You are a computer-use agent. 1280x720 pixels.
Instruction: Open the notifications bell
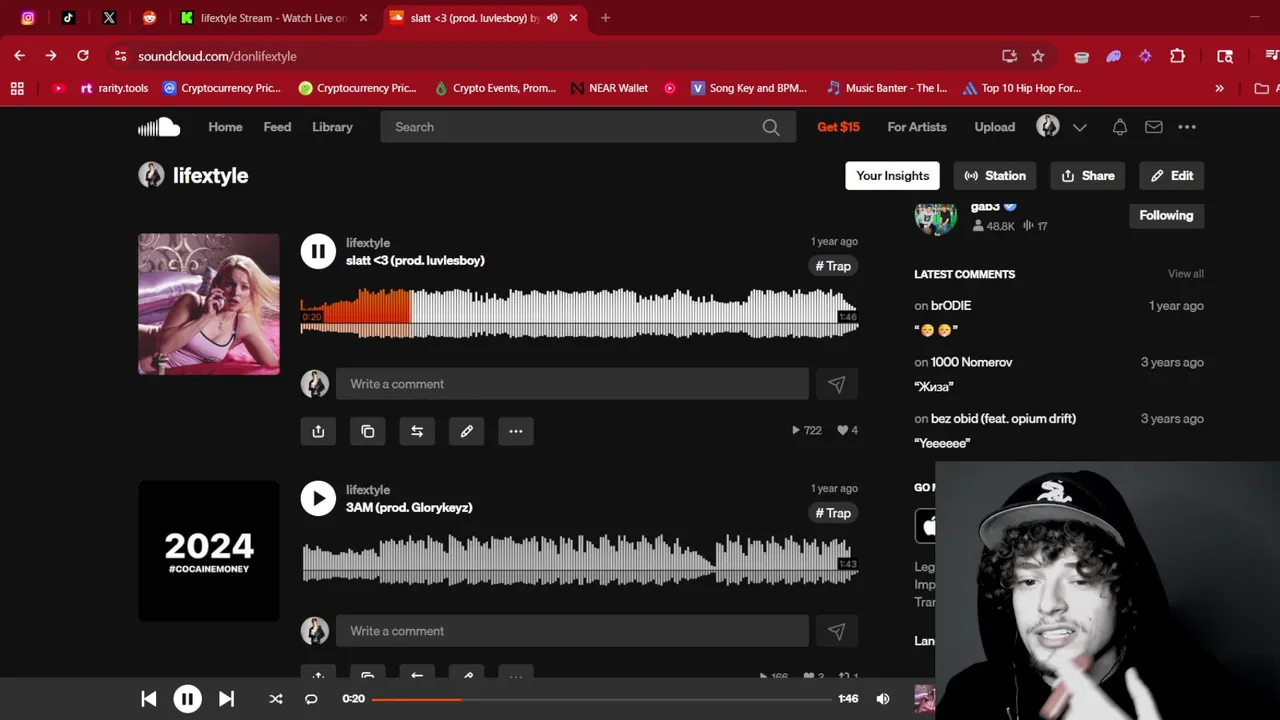tap(1120, 127)
